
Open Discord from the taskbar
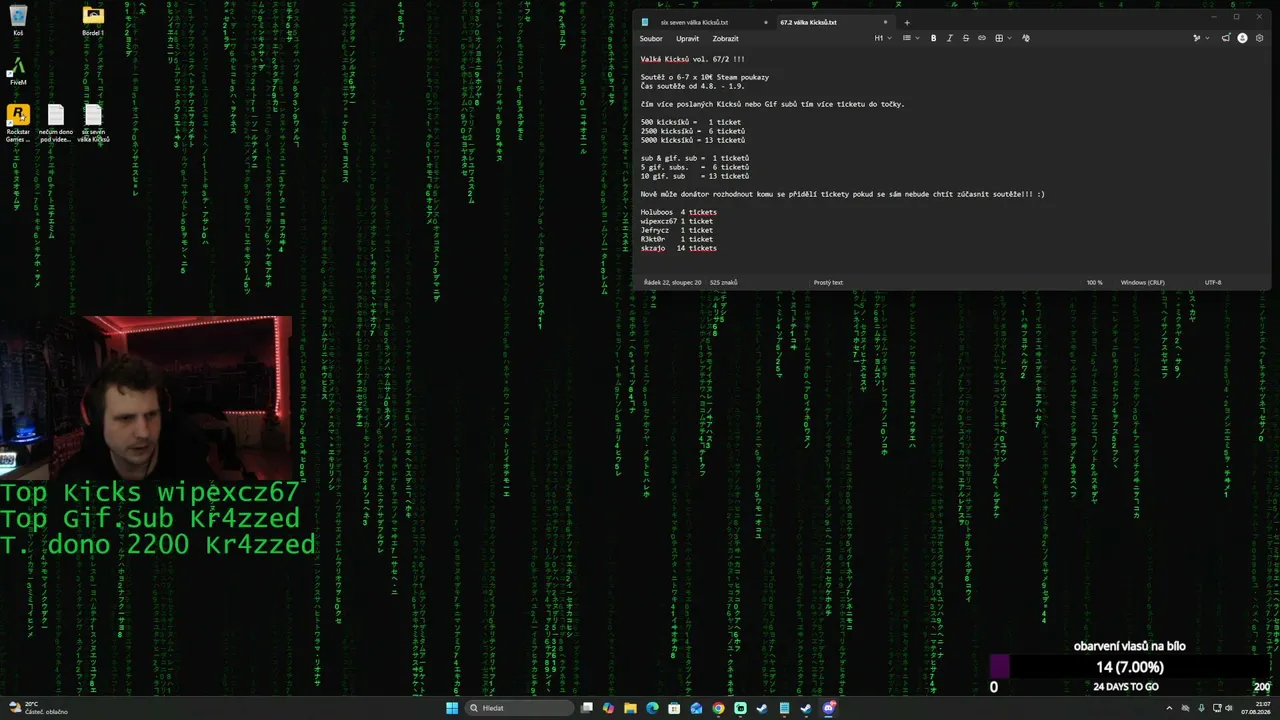click(829, 708)
